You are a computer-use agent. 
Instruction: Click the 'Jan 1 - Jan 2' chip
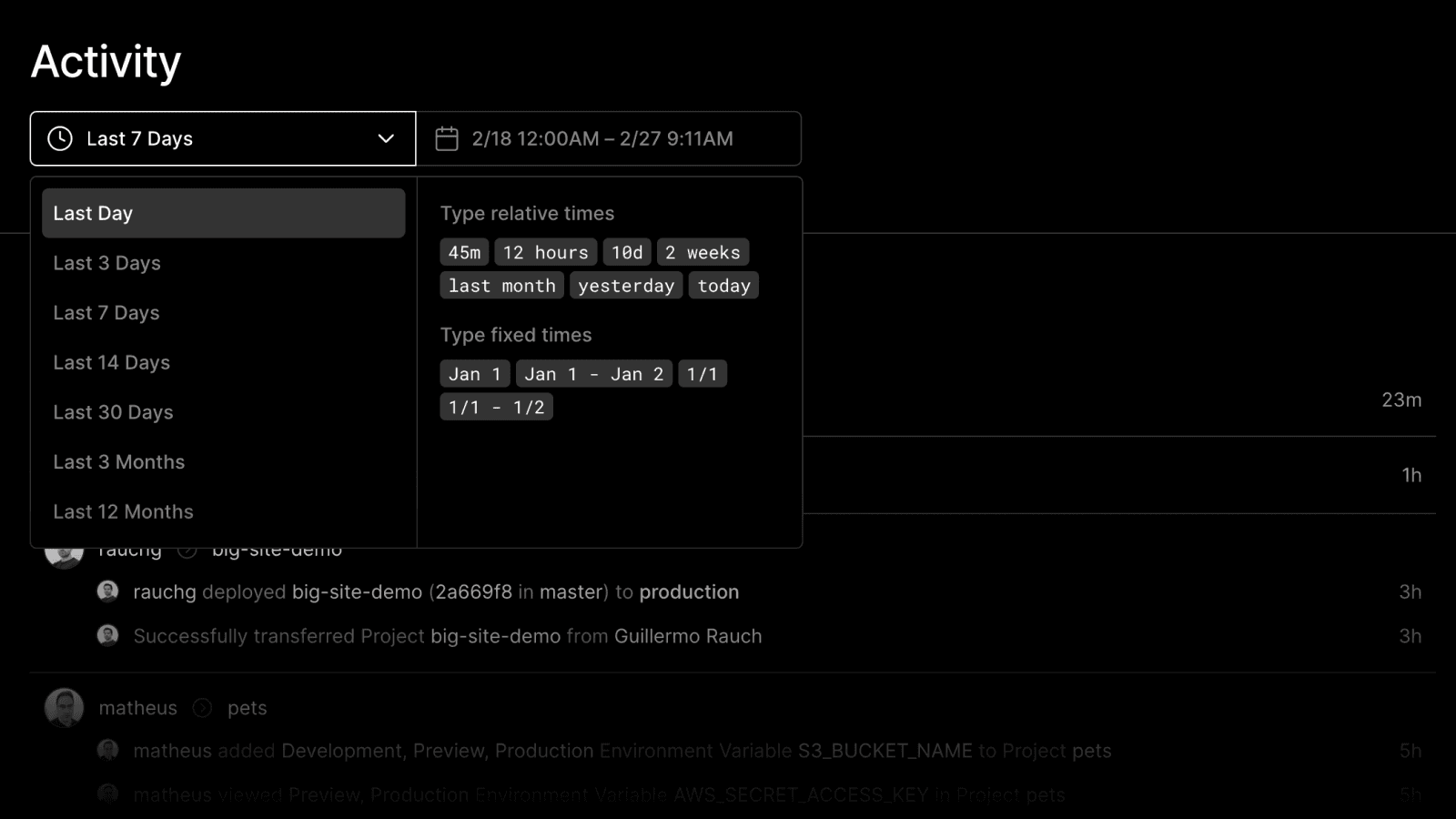click(593, 374)
